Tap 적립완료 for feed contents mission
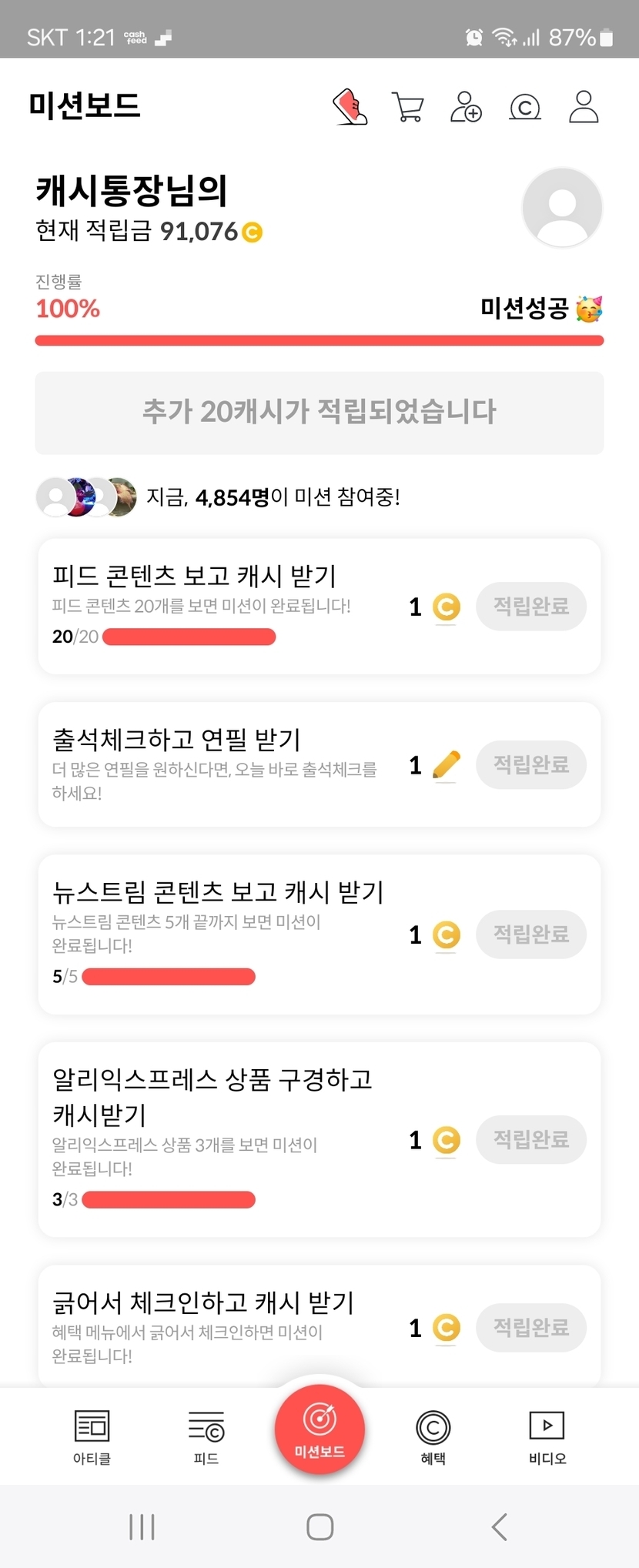 531,607
